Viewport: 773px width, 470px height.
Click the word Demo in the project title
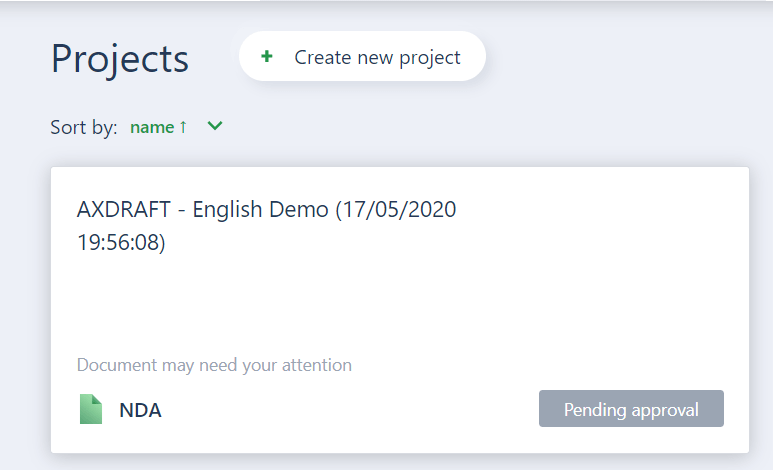point(299,210)
